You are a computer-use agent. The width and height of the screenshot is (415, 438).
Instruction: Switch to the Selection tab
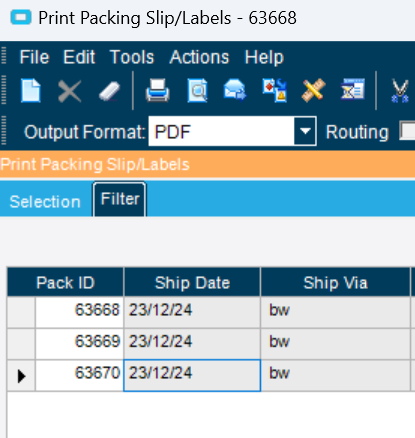[45, 202]
